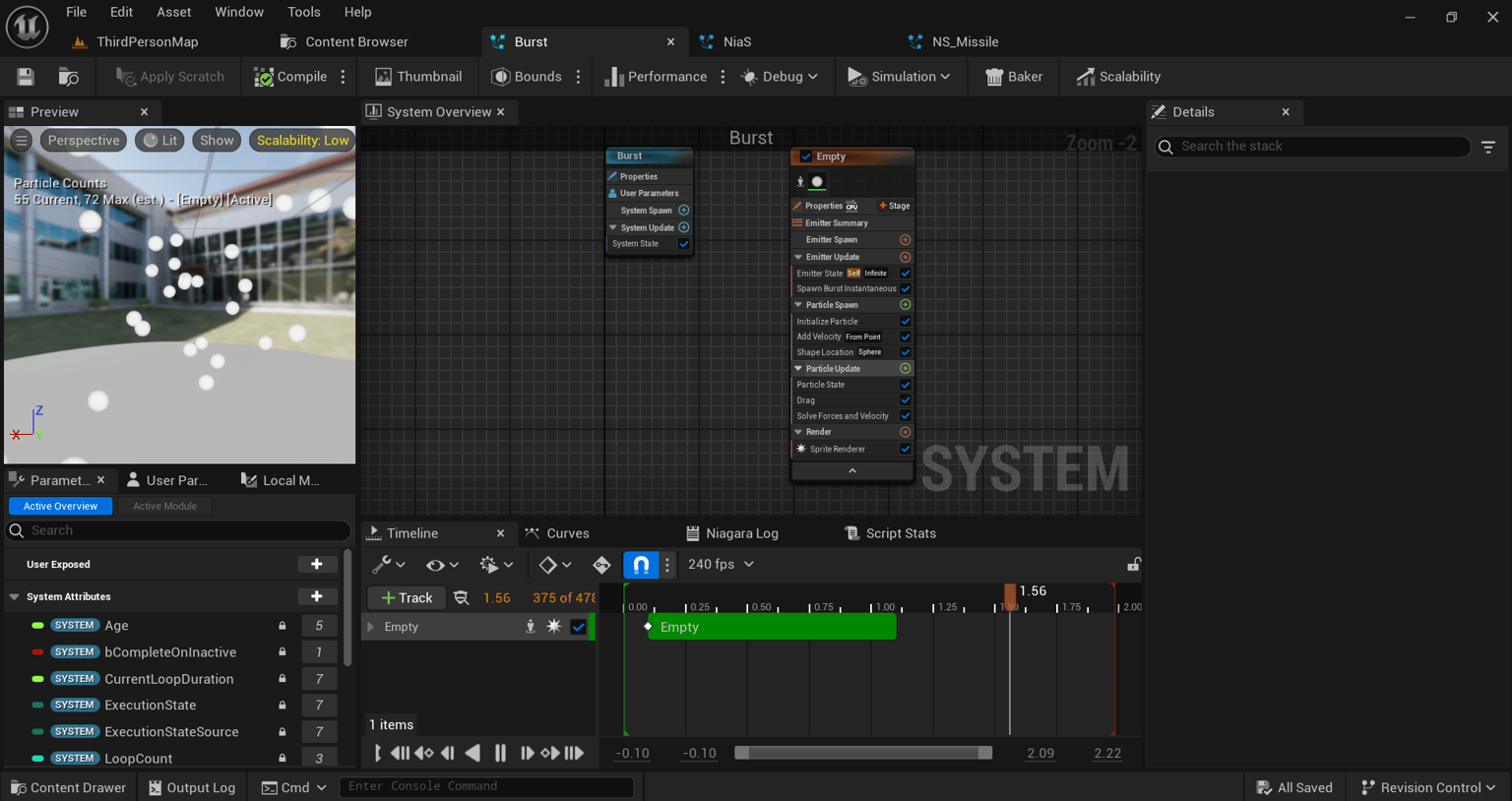The image size is (1512, 801).
Task: Open the Script Stats tab
Action: 891,533
